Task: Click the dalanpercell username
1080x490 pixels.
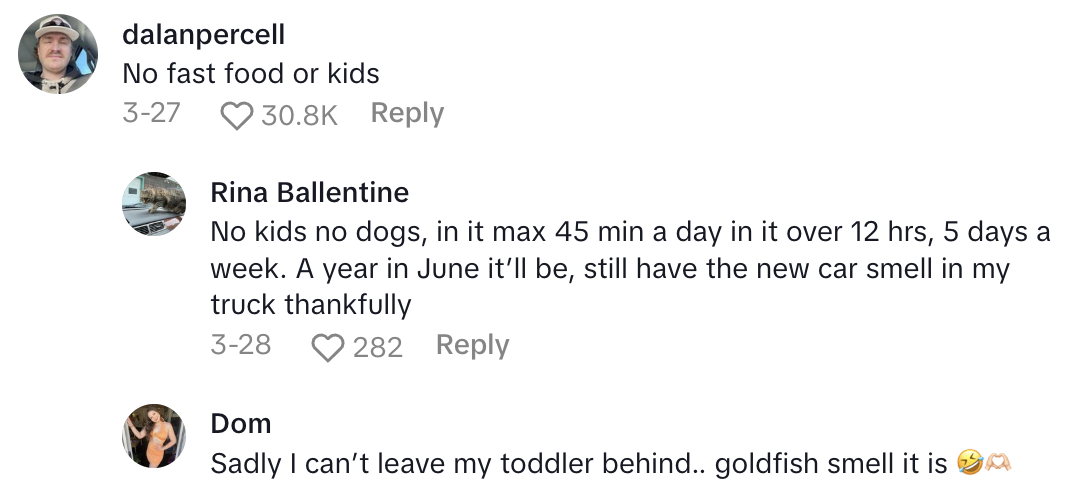Action: 203,34
